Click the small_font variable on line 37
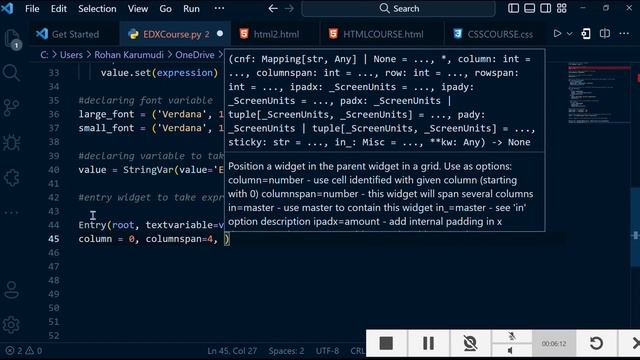This screenshot has height=360, width=640. pyautogui.click(x=106, y=128)
